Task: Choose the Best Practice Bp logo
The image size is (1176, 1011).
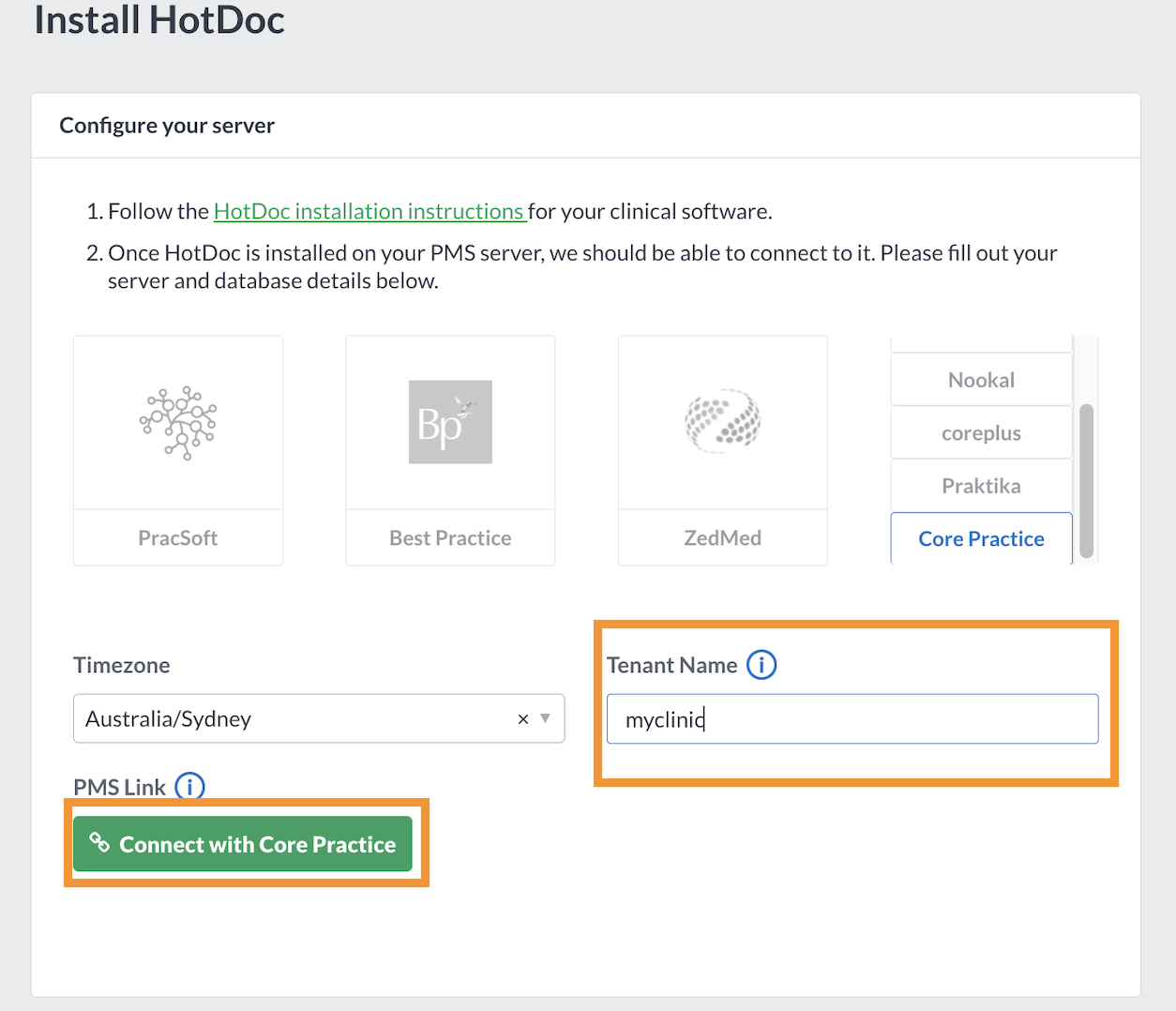Action: tap(450, 422)
